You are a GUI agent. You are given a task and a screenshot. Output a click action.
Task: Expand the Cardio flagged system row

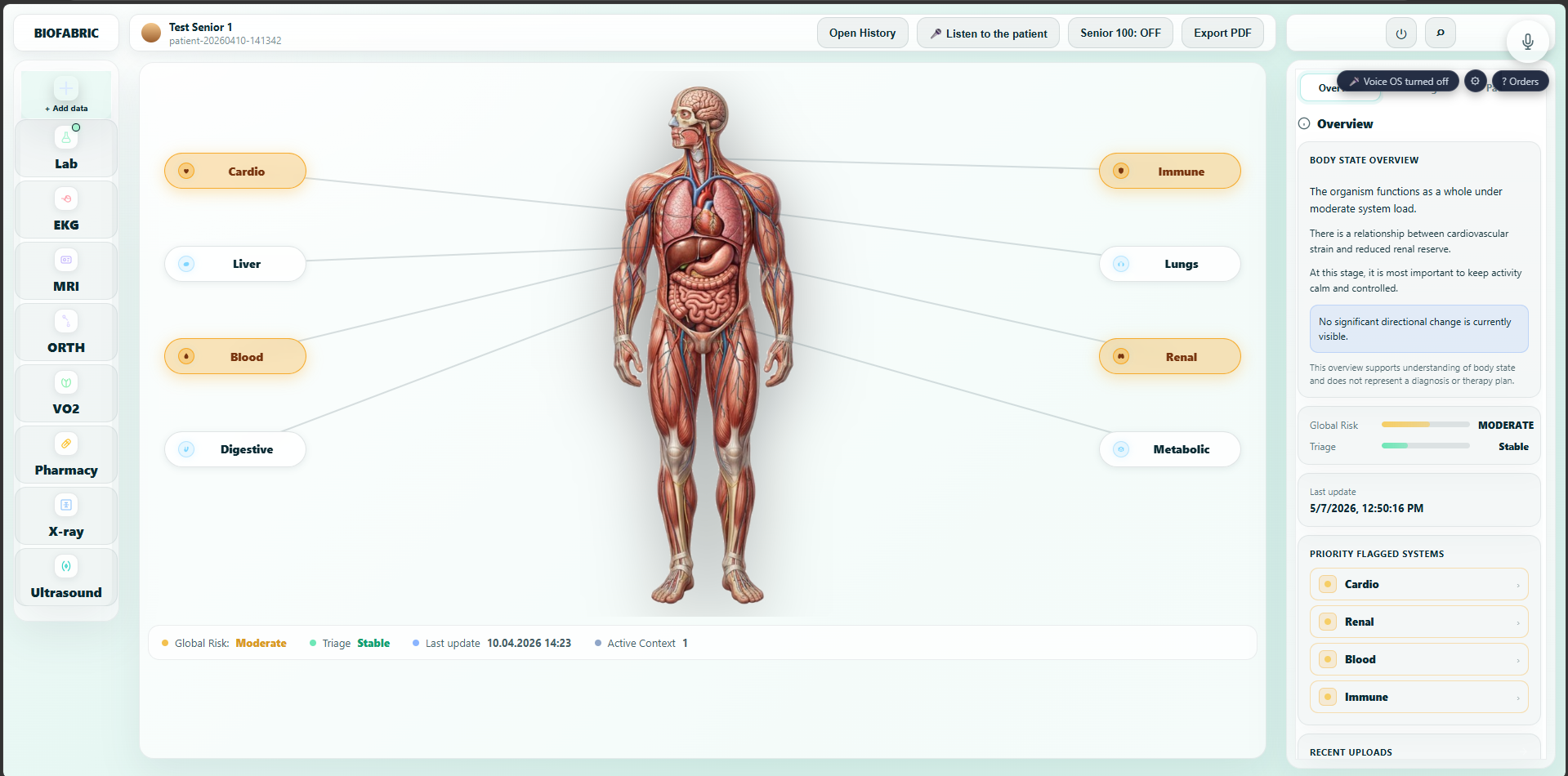click(1418, 584)
